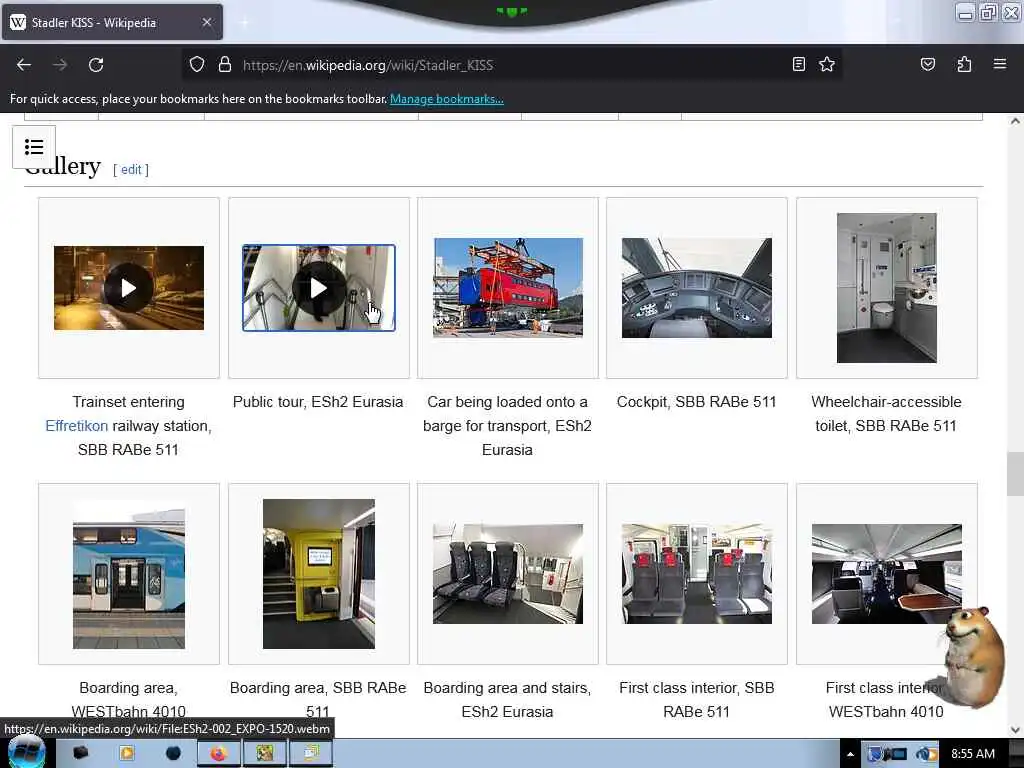Open Boarding area and stairs ESh2 thumbnail

click(x=508, y=574)
